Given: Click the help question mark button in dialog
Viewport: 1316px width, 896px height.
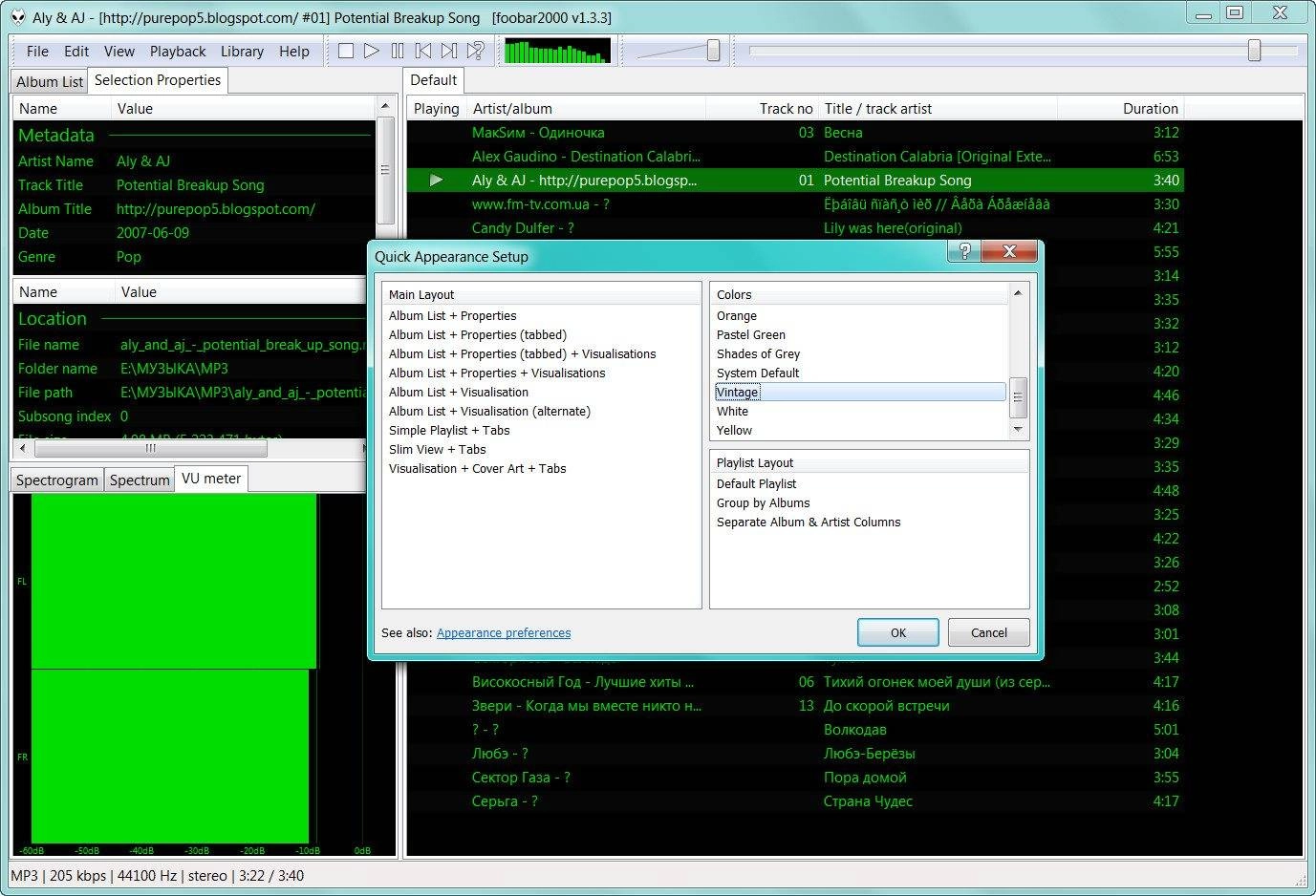Looking at the screenshot, I should tap(964, 251).
